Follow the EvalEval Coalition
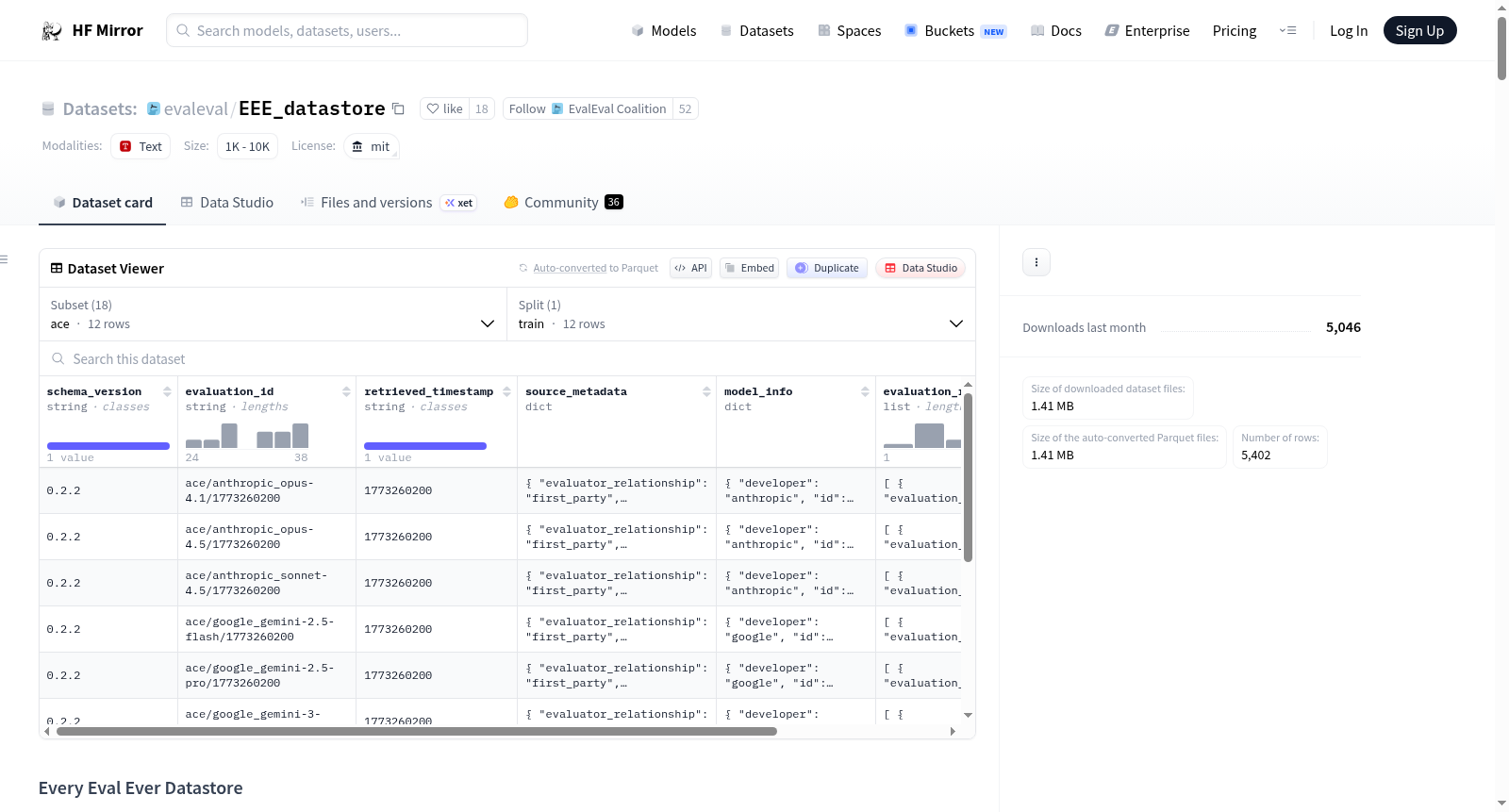The height and width of the screenshot is (812, 1509). (588, 108)
